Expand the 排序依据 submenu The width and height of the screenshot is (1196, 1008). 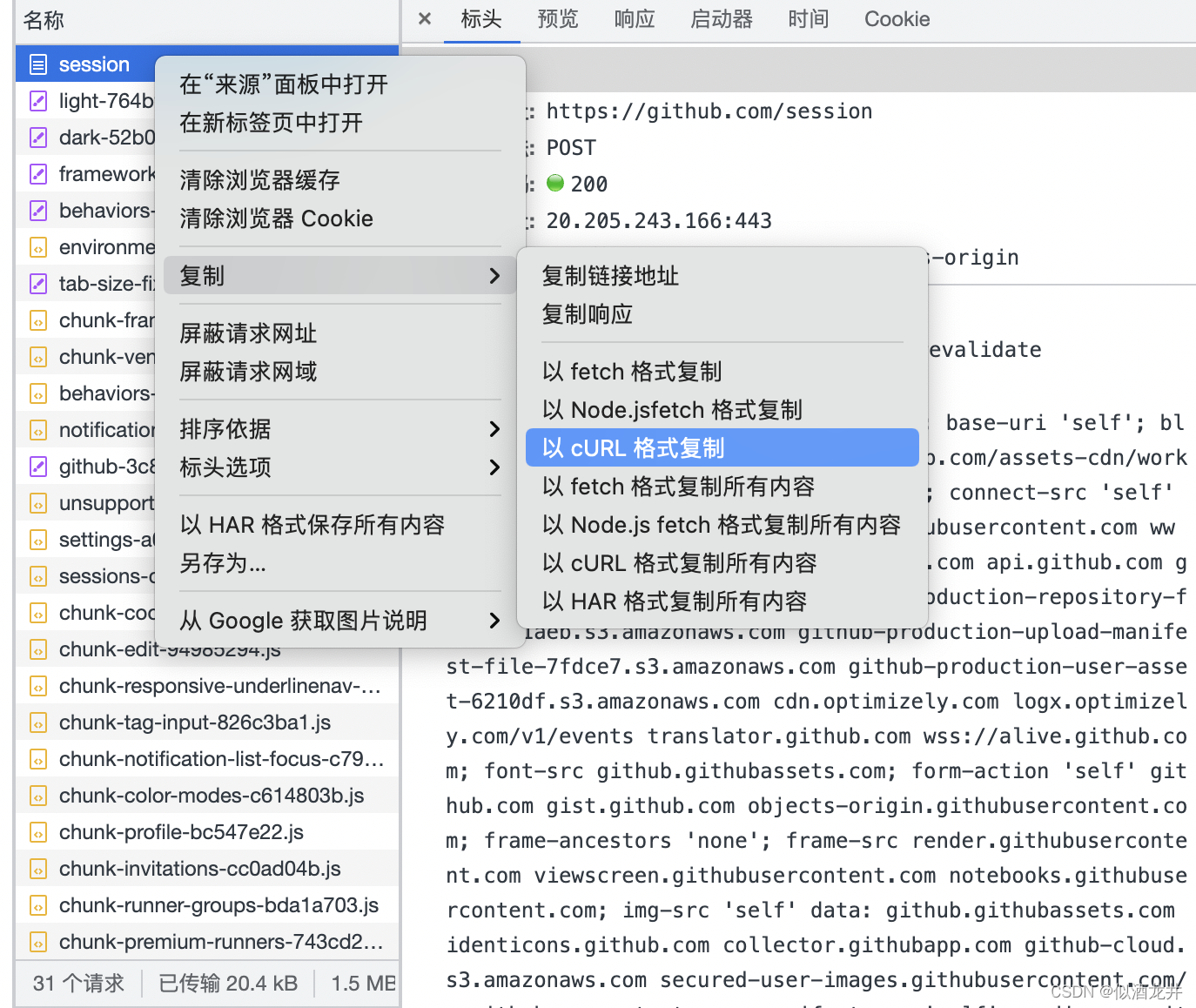[340, 429]
